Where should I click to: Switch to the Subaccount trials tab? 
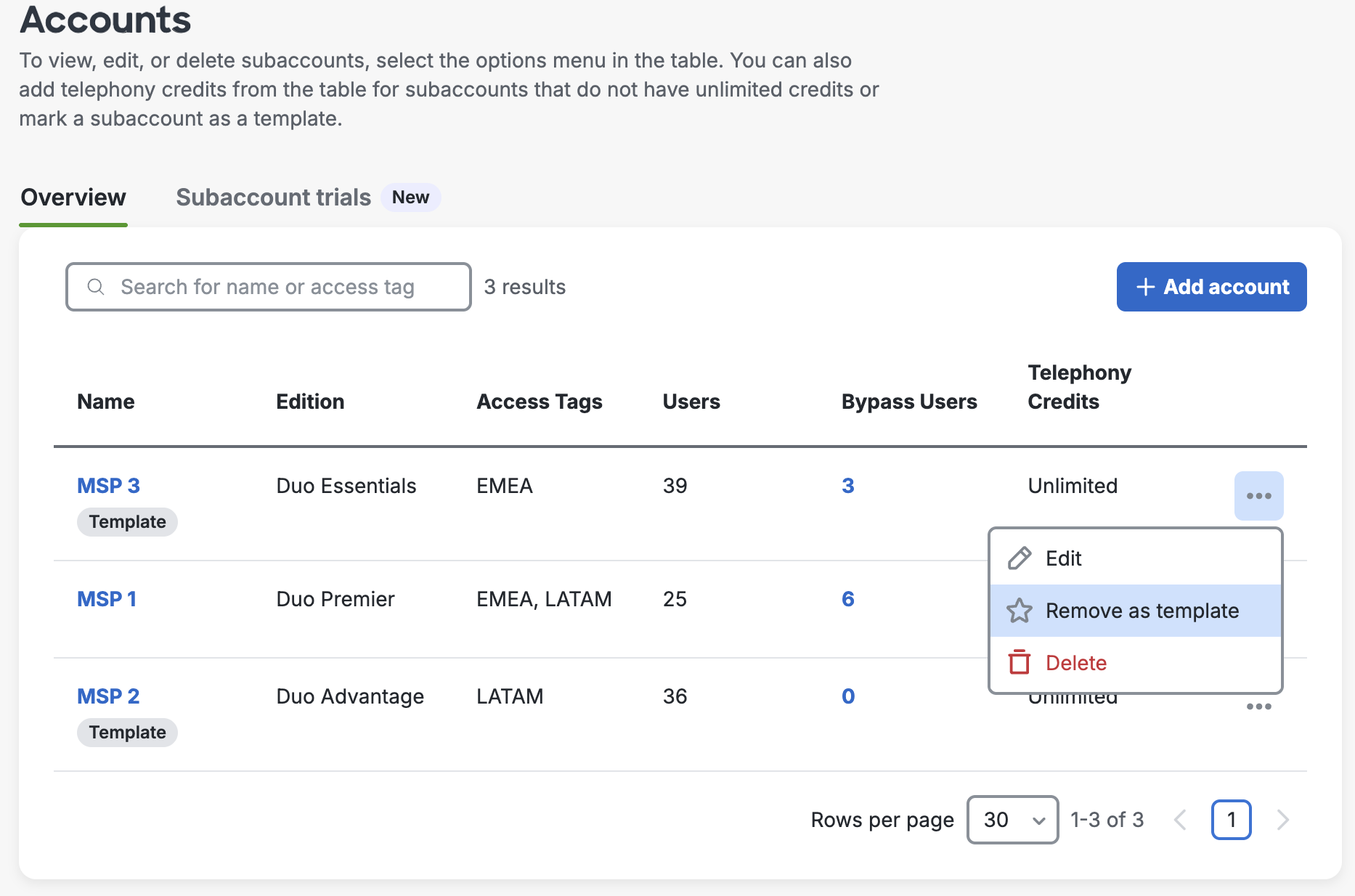tap(274, 197)
